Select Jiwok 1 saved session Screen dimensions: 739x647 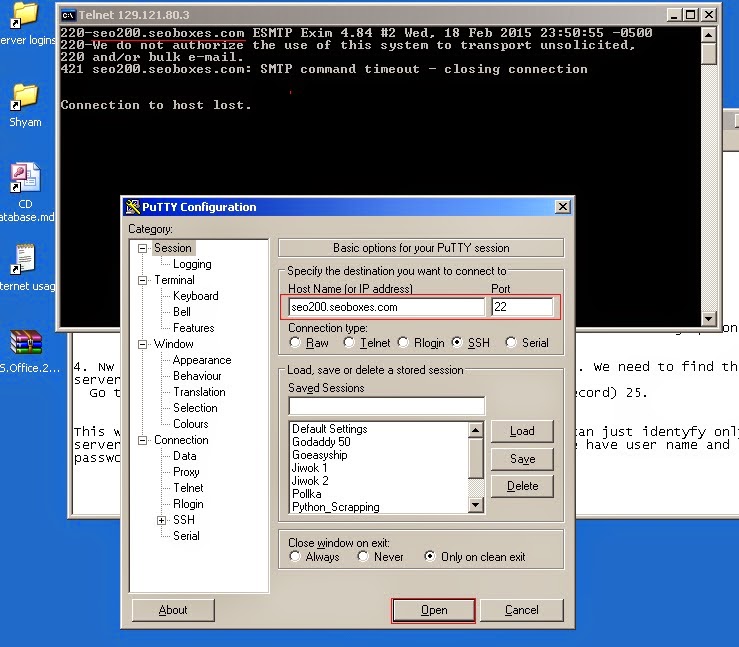pyautogui.click(x=310, y=468)
